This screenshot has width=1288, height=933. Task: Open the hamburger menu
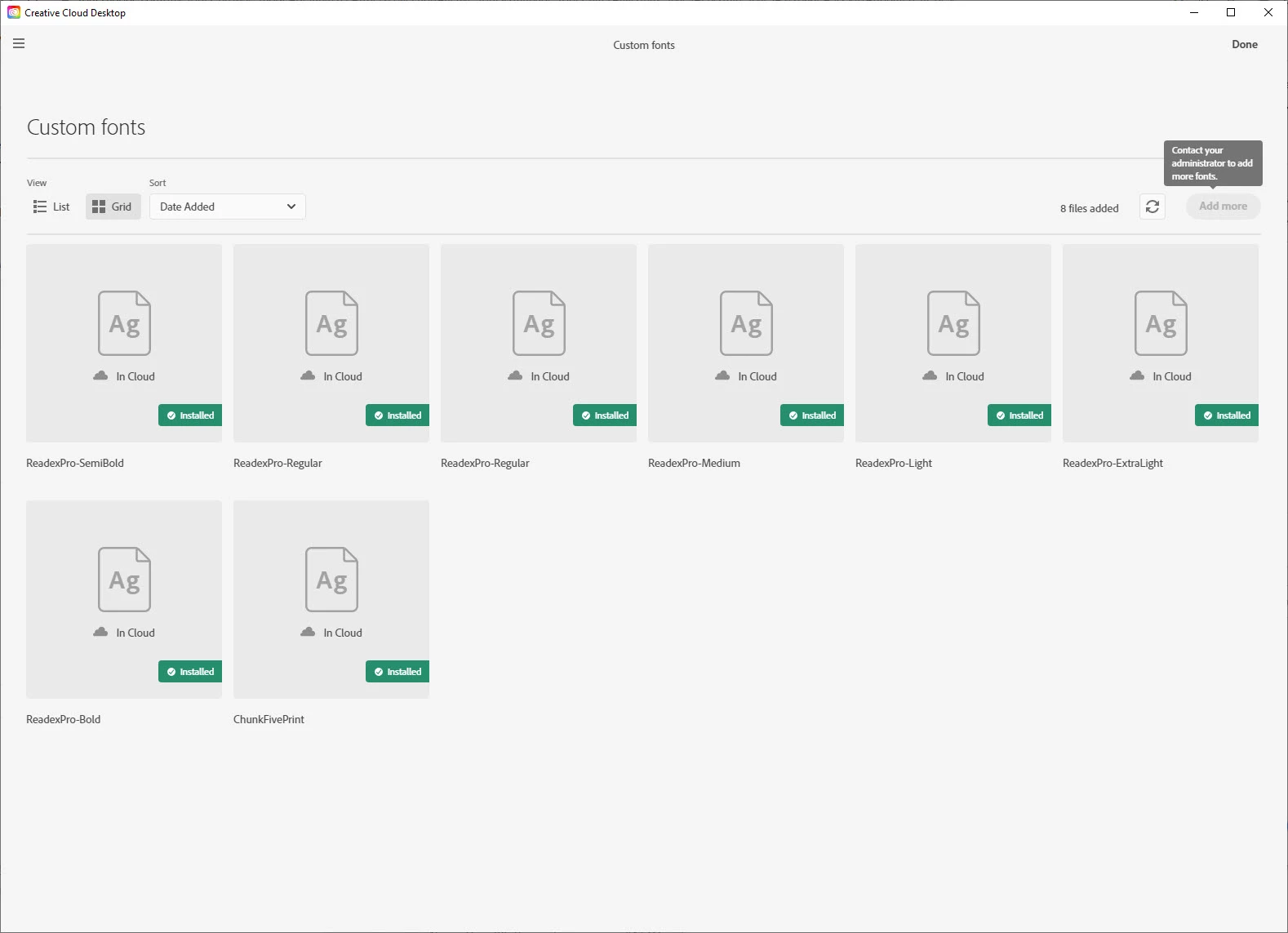(19, 43)
